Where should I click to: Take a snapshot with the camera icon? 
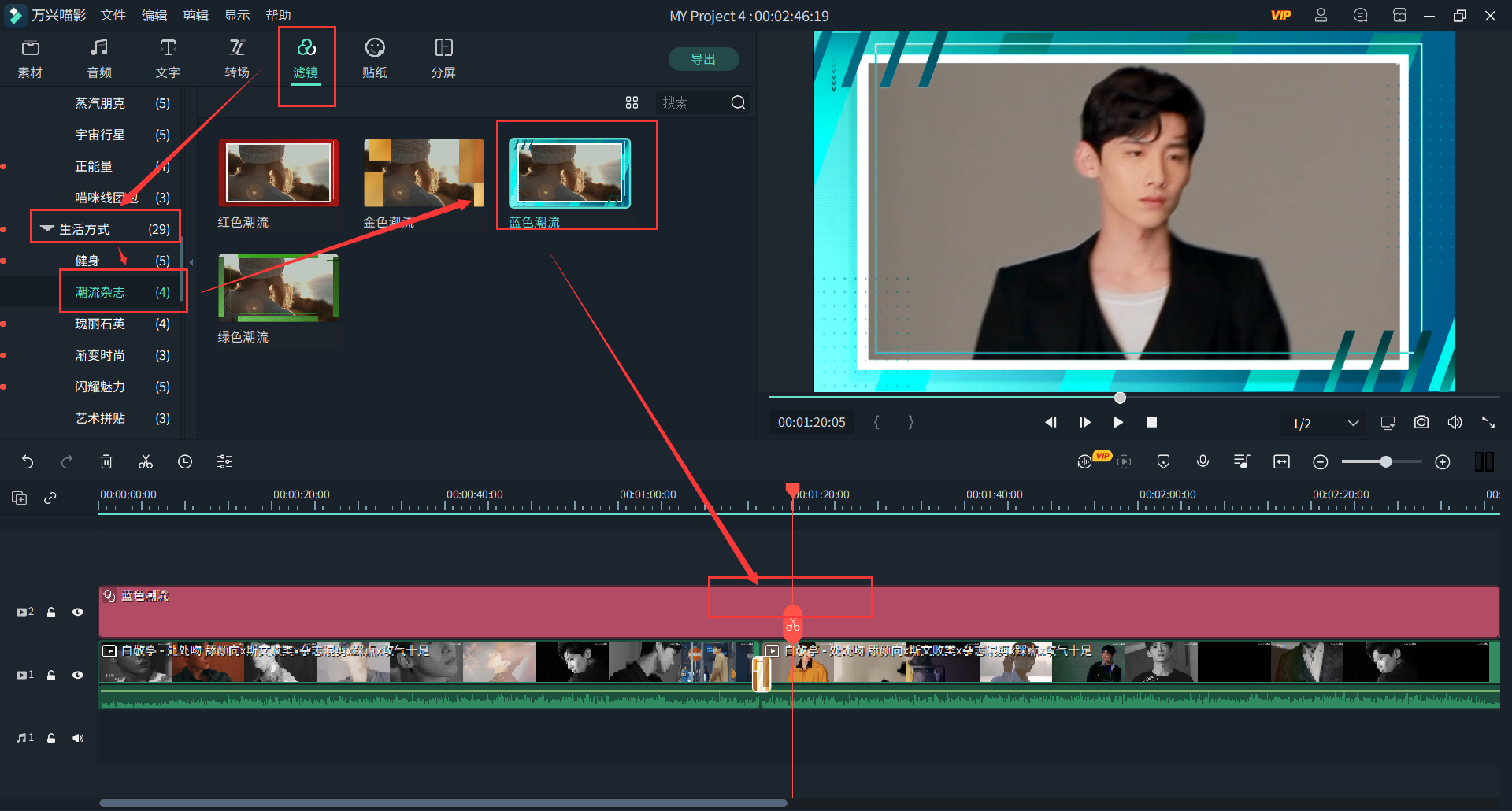tap(1421, 423)
